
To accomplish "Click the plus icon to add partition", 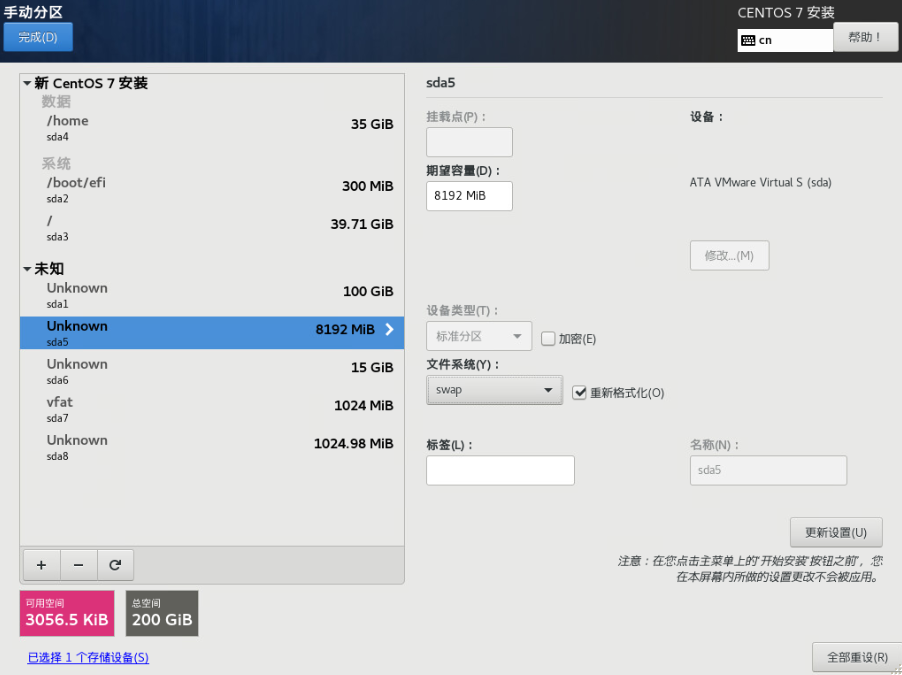I will (x=41, y=565).
